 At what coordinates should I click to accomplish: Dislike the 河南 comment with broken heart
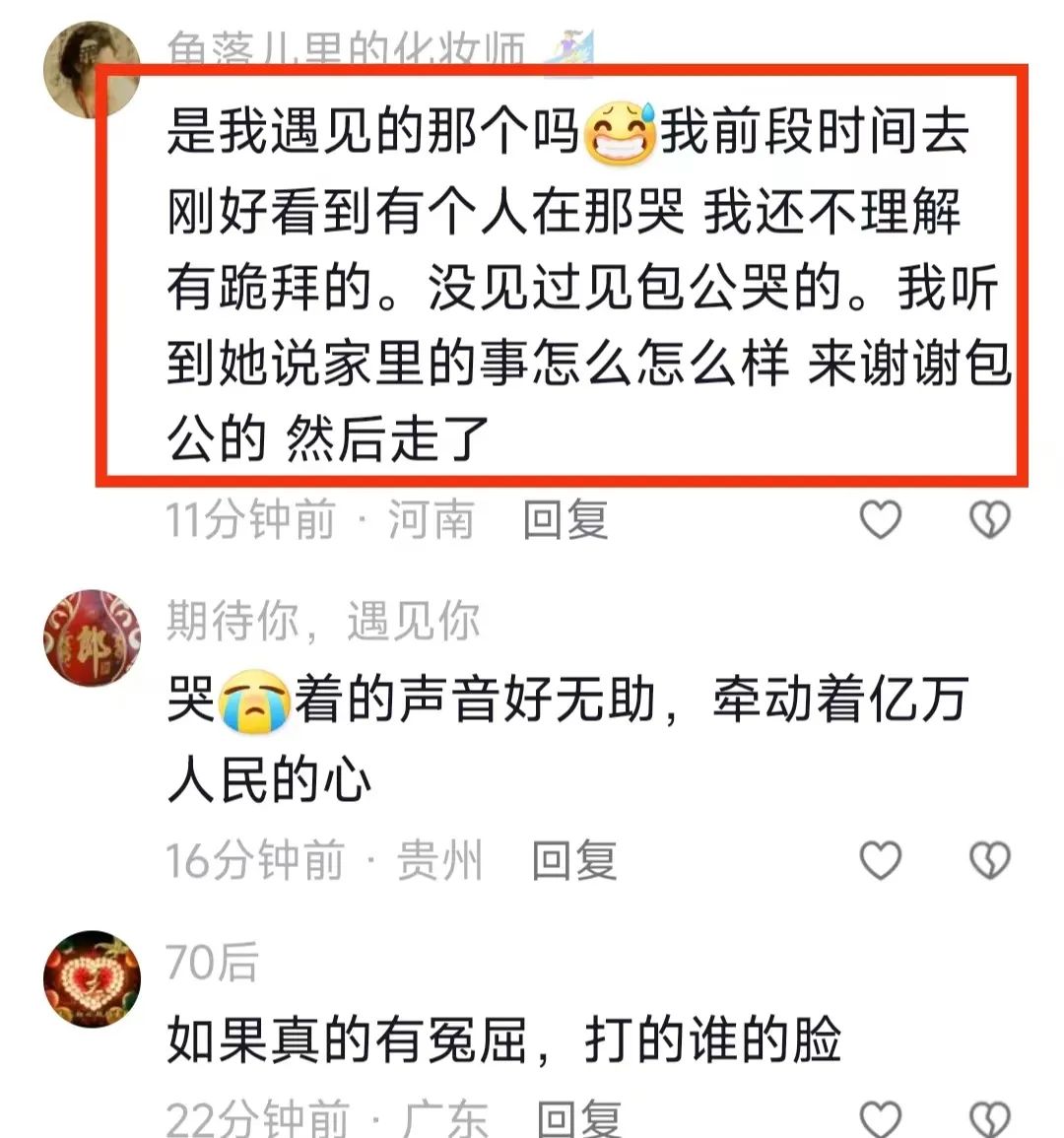[990, 519]
